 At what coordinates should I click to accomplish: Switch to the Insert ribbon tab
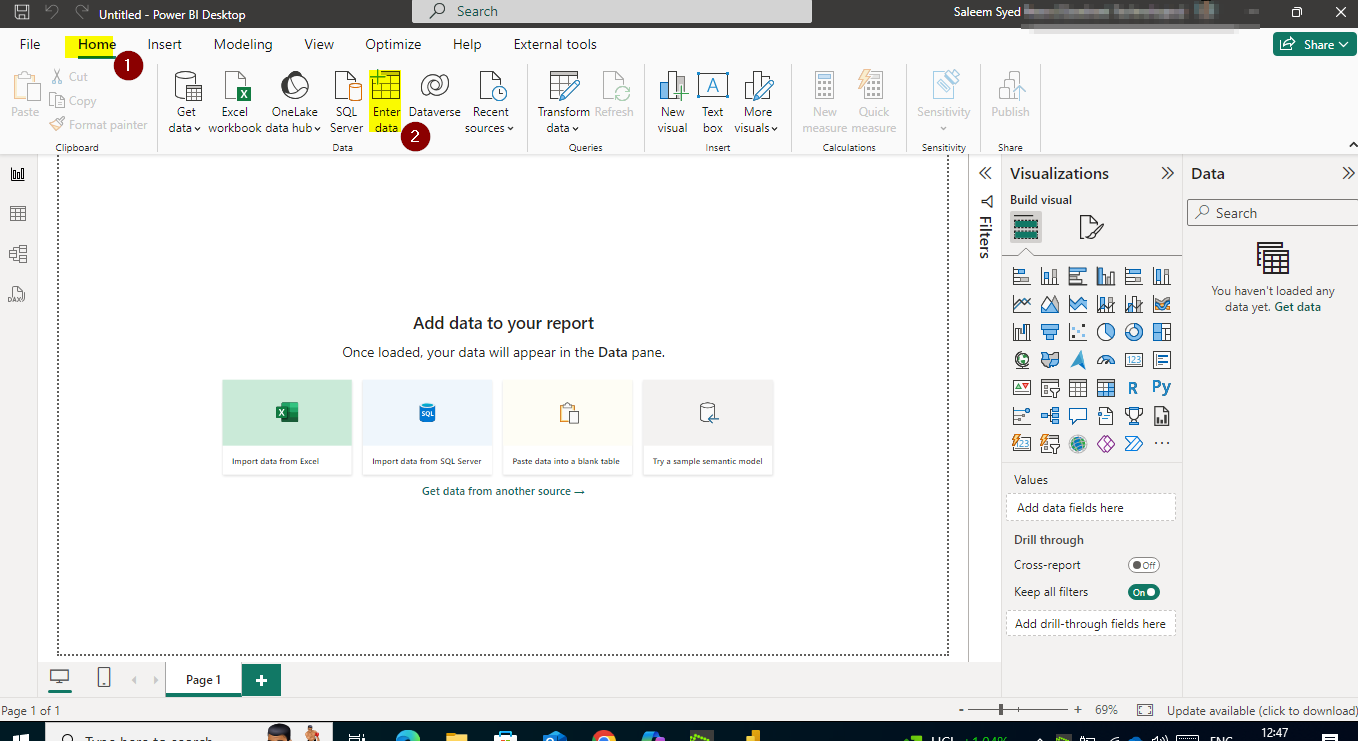165,44
